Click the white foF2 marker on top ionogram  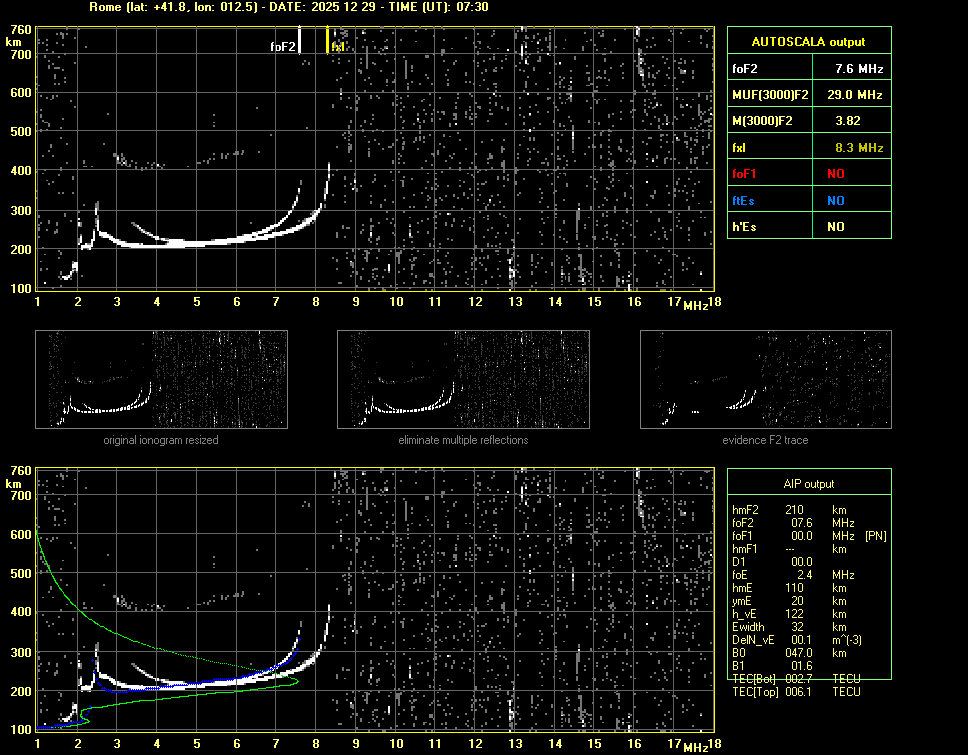[x=299, y=40]
